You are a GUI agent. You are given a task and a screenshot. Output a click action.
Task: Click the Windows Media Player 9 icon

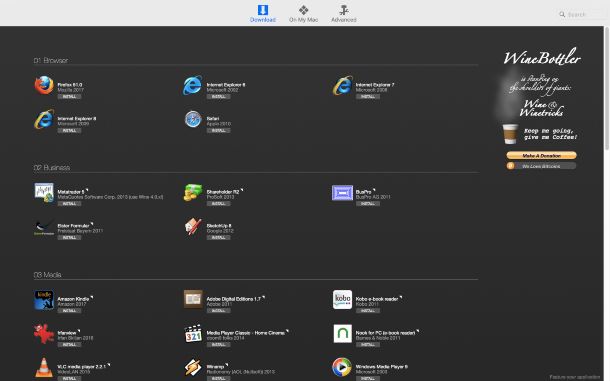(x=342, y=367)
